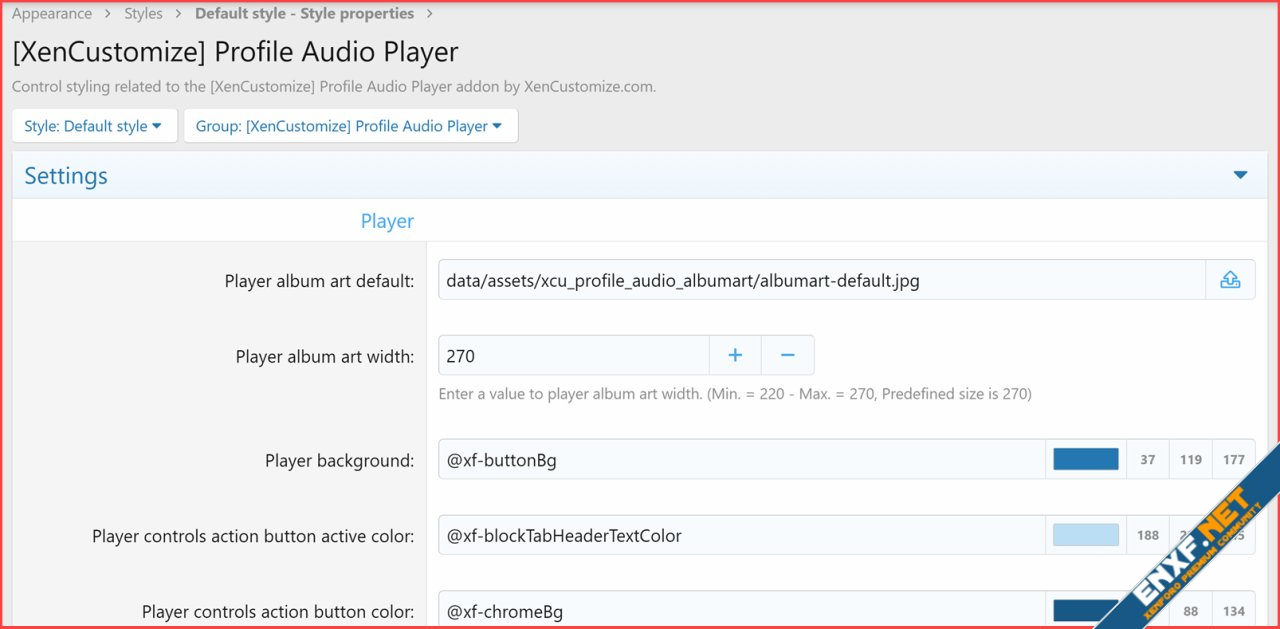The image size is (1280, 629).
Task: Open the action button active color swatch
Action: [1086, 535]
